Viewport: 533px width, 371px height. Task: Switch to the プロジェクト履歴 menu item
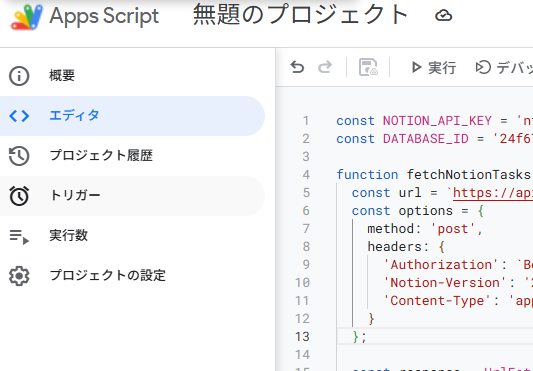(132, 156)
